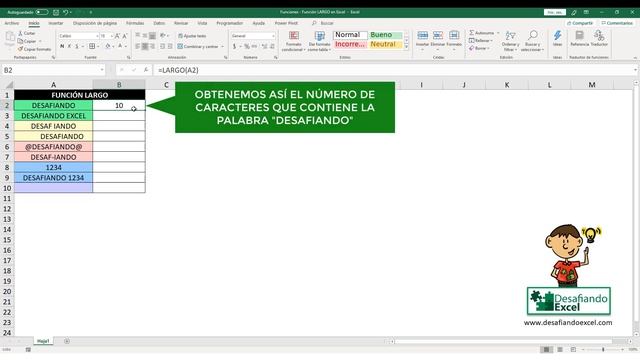This screenshot has height=360, width=640.
Task: Open the font color dropdown arrow
Action: (126, 47)
